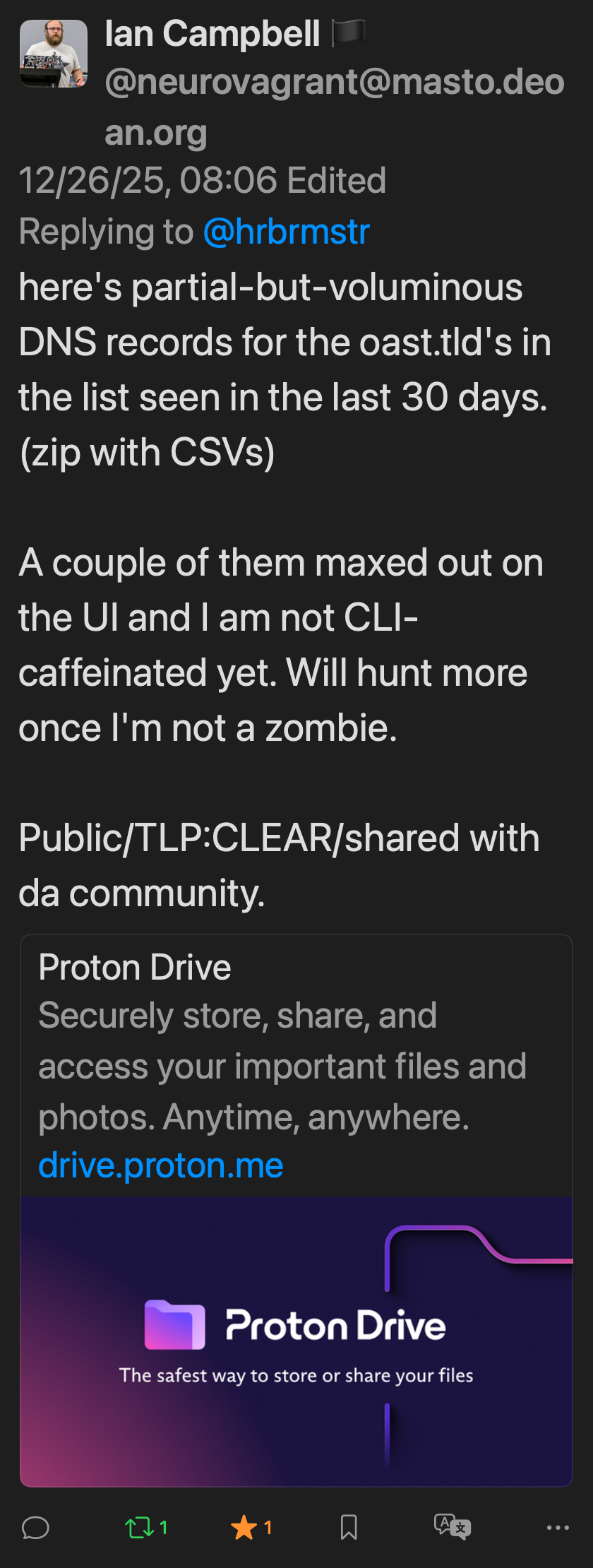Click the boost count number
This screenshot has width=593, height=1568.
164,1528
